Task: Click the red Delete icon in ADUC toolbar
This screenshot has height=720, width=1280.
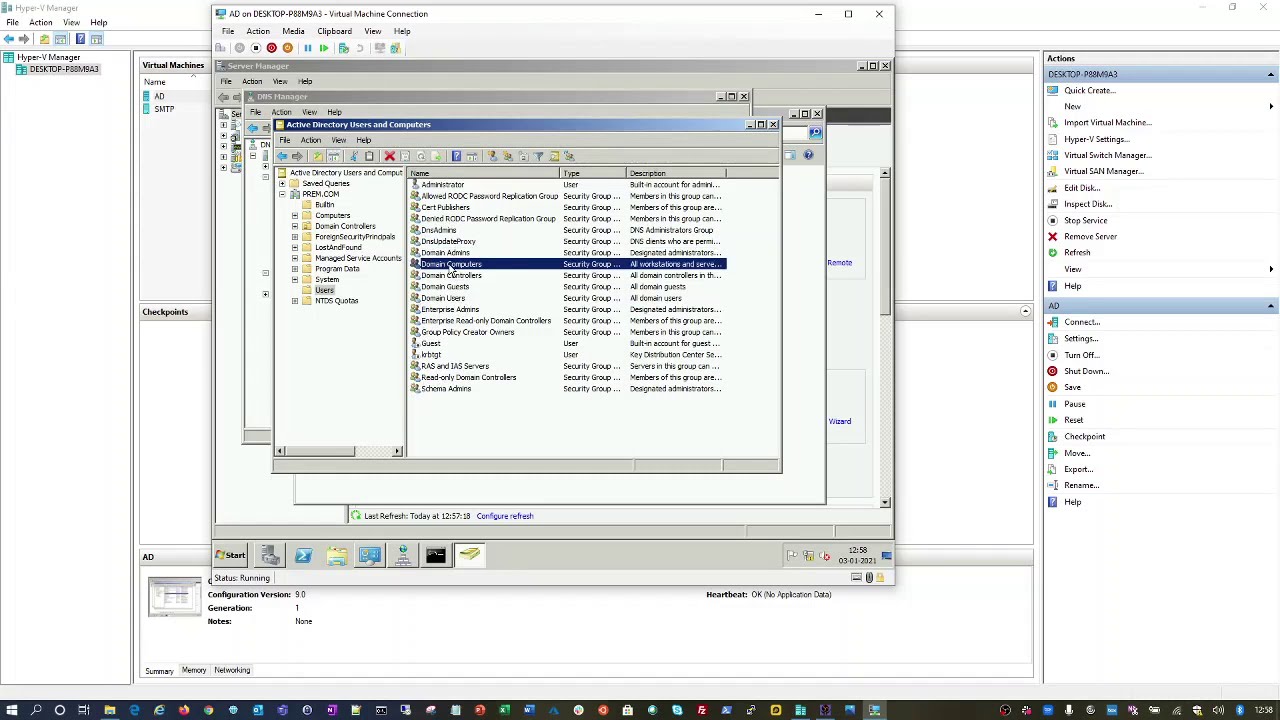Action: click(x=390, y=156)
